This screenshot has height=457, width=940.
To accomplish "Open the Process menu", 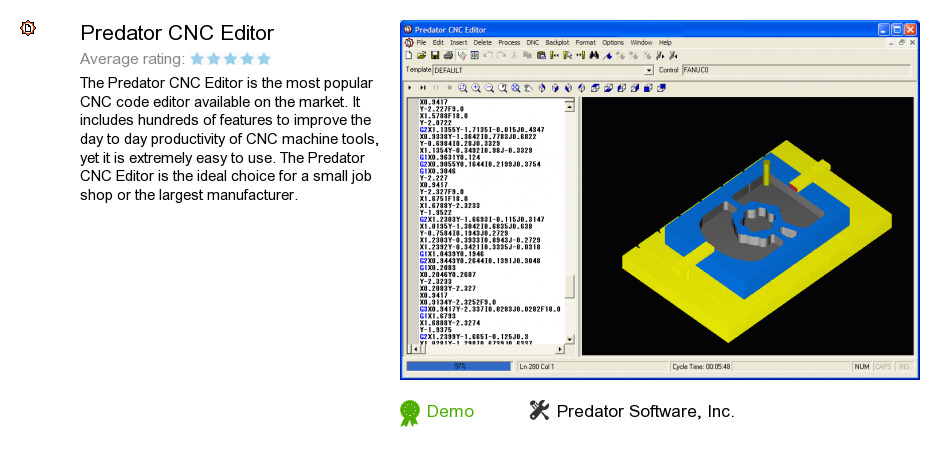I will [x=509, y=43].
